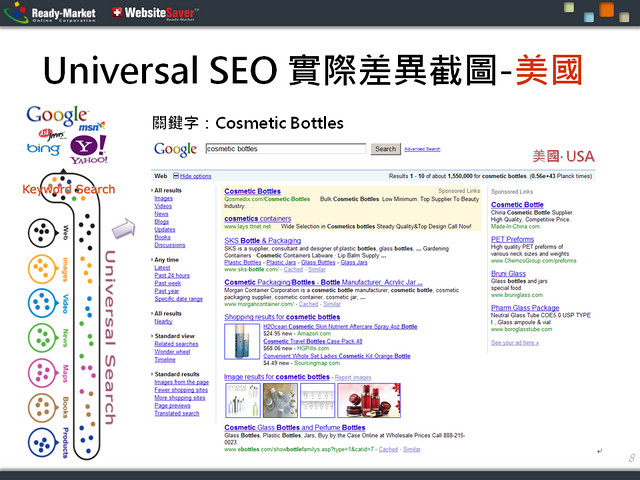Open Image results for cosmetic bottles
Image resolution: width=640 pixels, height=480 pixels.
(277, 377)
